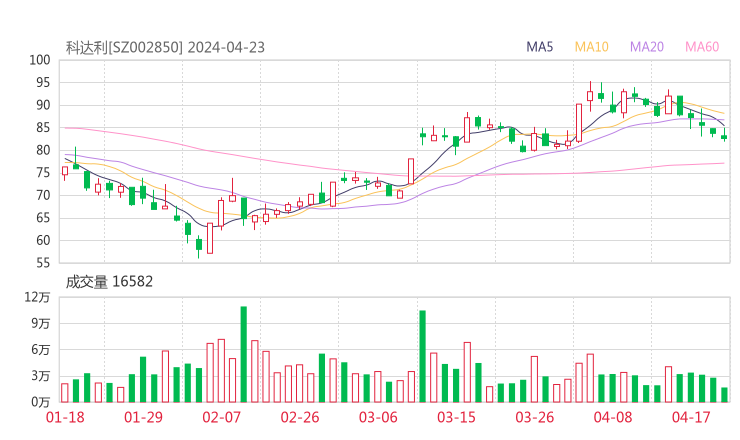740x440 pixels.
Task: Click the 95 price axis label
Action: (x=43, y=83)
